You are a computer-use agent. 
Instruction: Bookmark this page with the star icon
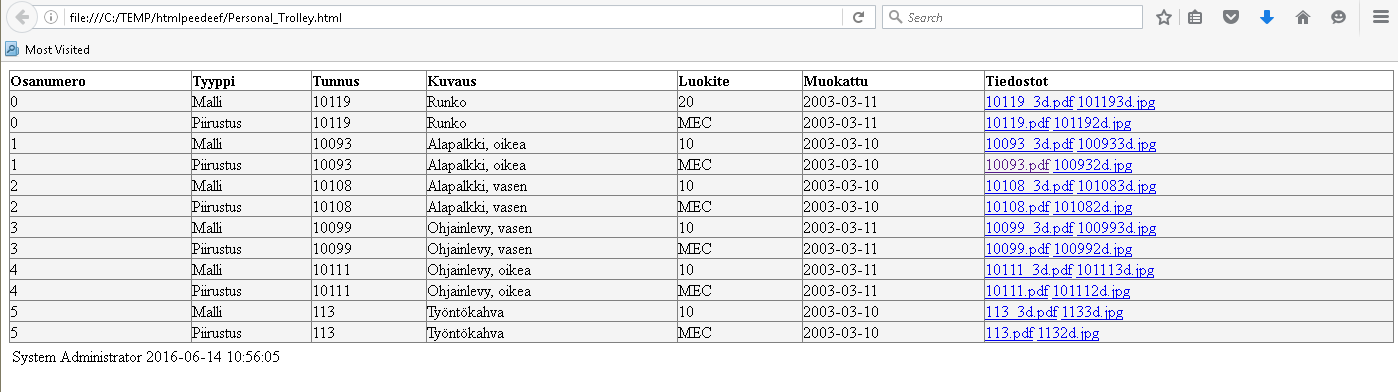tap(1164, 17)
